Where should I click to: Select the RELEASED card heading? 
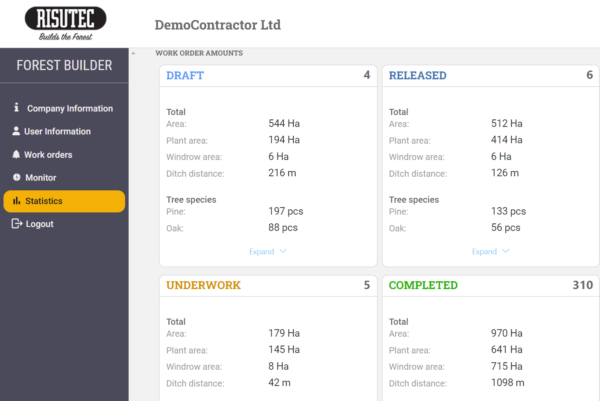[417, 75]
